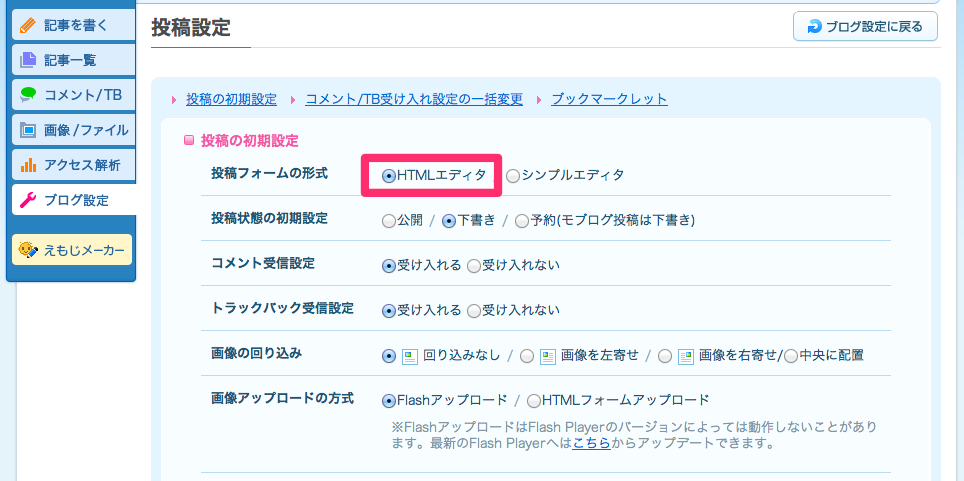Select 受け入れない for トラックバック受信設定
Screen dimensions: 964x481
(x=473, y=311)
